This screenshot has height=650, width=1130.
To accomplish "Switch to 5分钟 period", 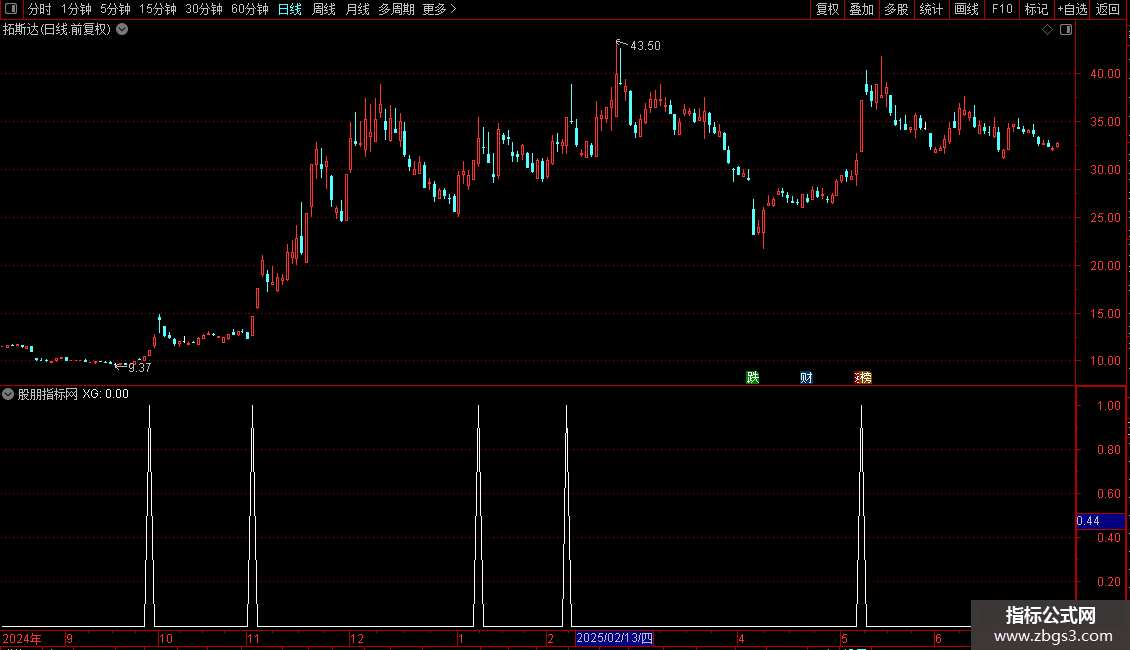I will pos(115,9).
